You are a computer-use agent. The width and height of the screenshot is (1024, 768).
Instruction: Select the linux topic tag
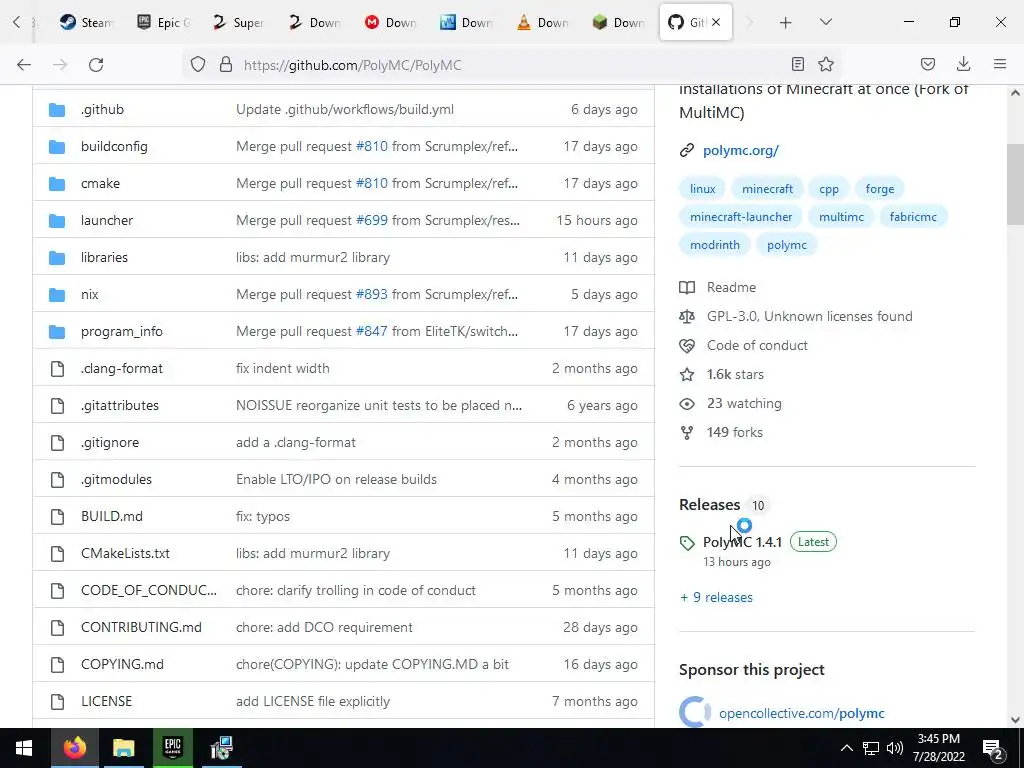click(703, 189)
